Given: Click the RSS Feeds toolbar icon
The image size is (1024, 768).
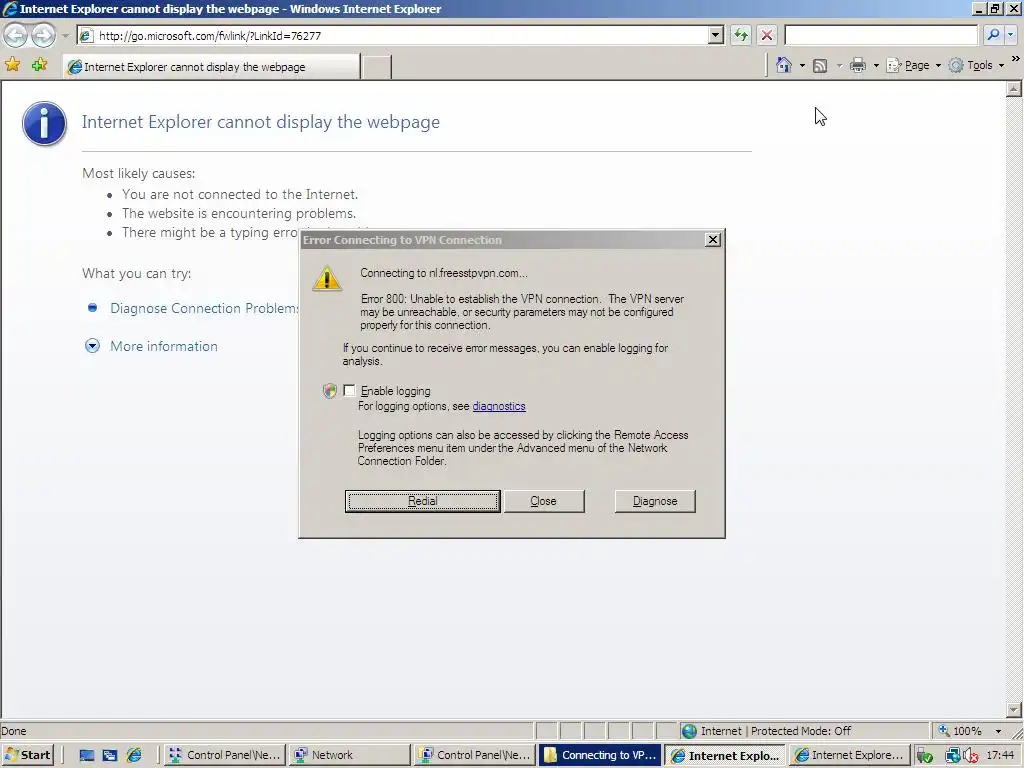Looking at the screenshot, I should [x=820, y=65].
